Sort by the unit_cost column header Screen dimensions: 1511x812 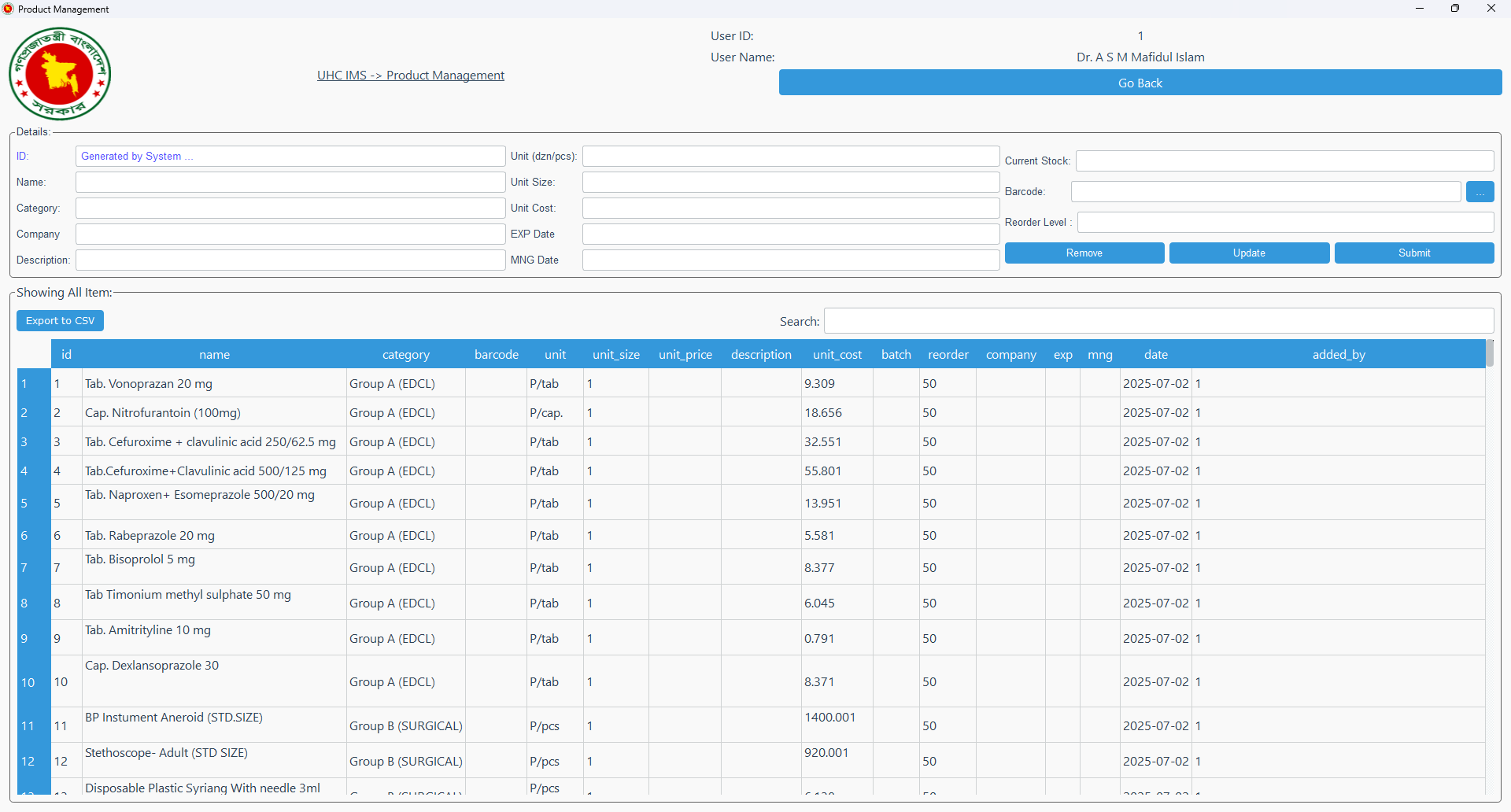[837, 355]
